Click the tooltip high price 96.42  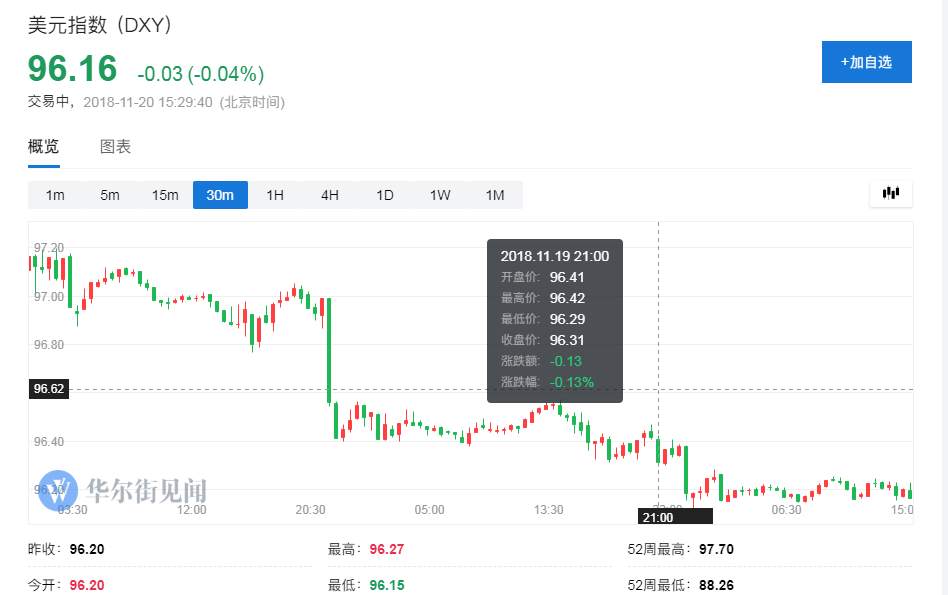point(567,298)
